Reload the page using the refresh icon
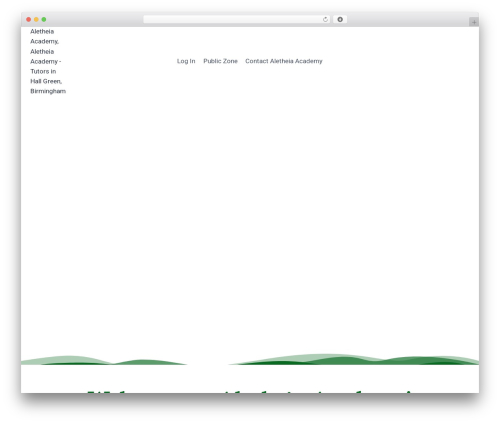500x423 pixels. coord(325,20)
